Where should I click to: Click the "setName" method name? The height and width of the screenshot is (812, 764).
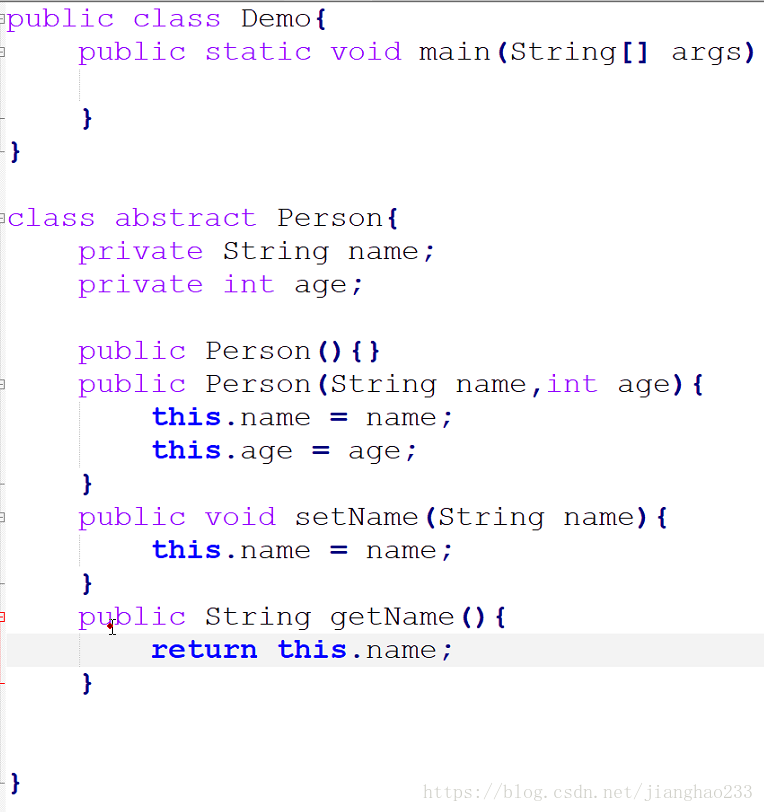pos(356,517)
